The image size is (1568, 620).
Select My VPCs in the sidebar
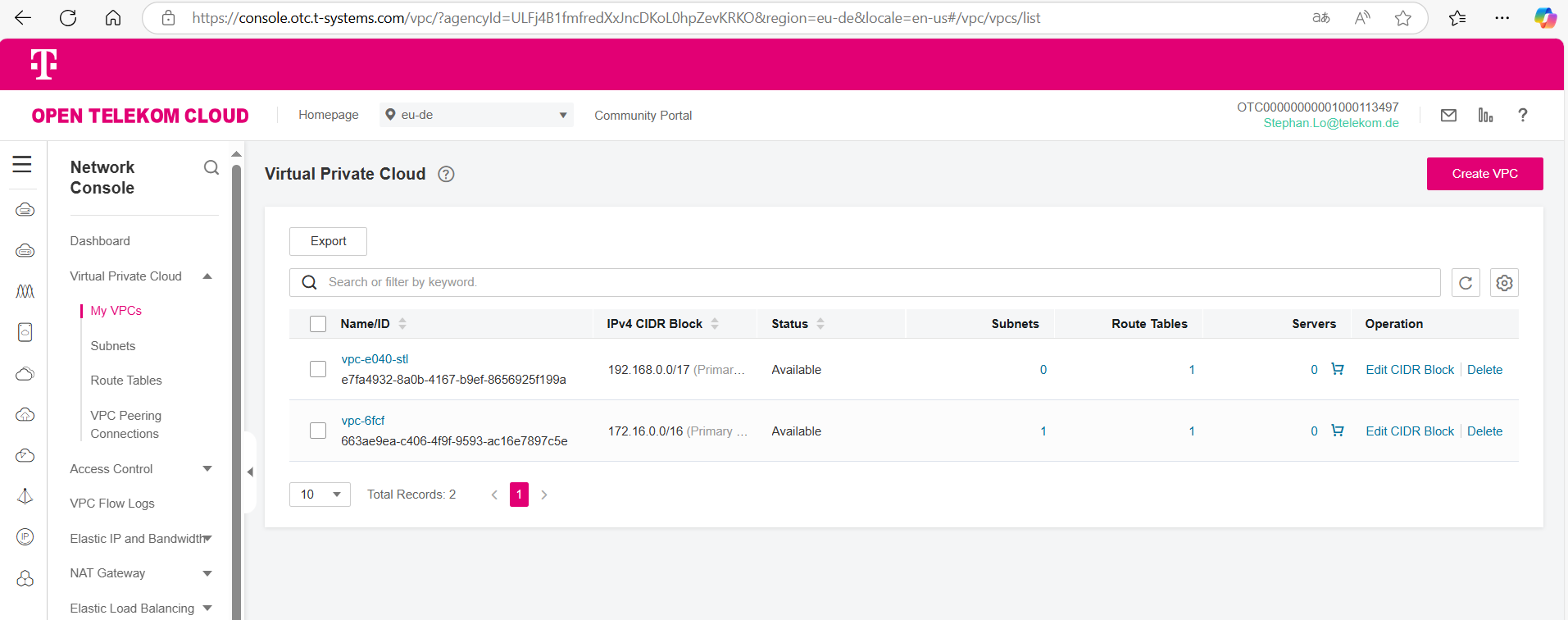[x=116, y=311]
